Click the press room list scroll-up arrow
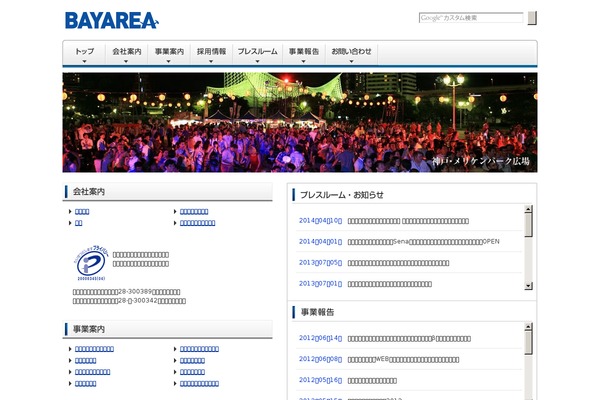This screenshot has height=400, width=600. (528, 209)
